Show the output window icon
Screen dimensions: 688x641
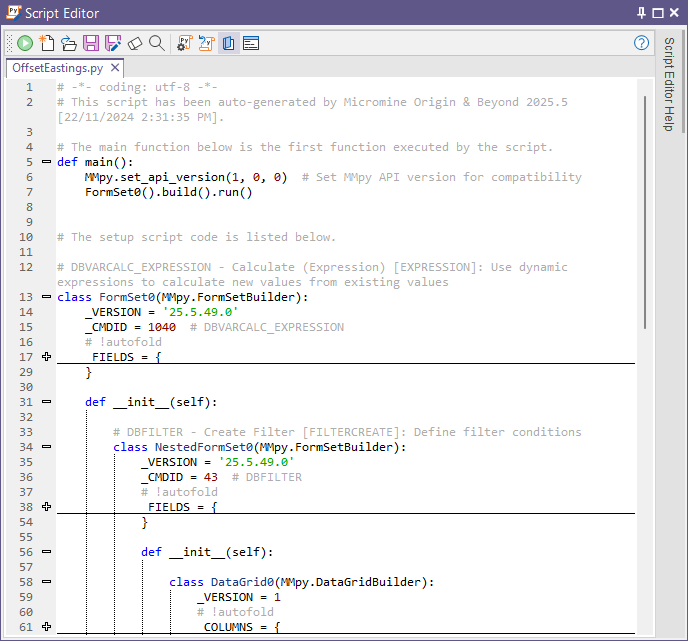point(251,43)
